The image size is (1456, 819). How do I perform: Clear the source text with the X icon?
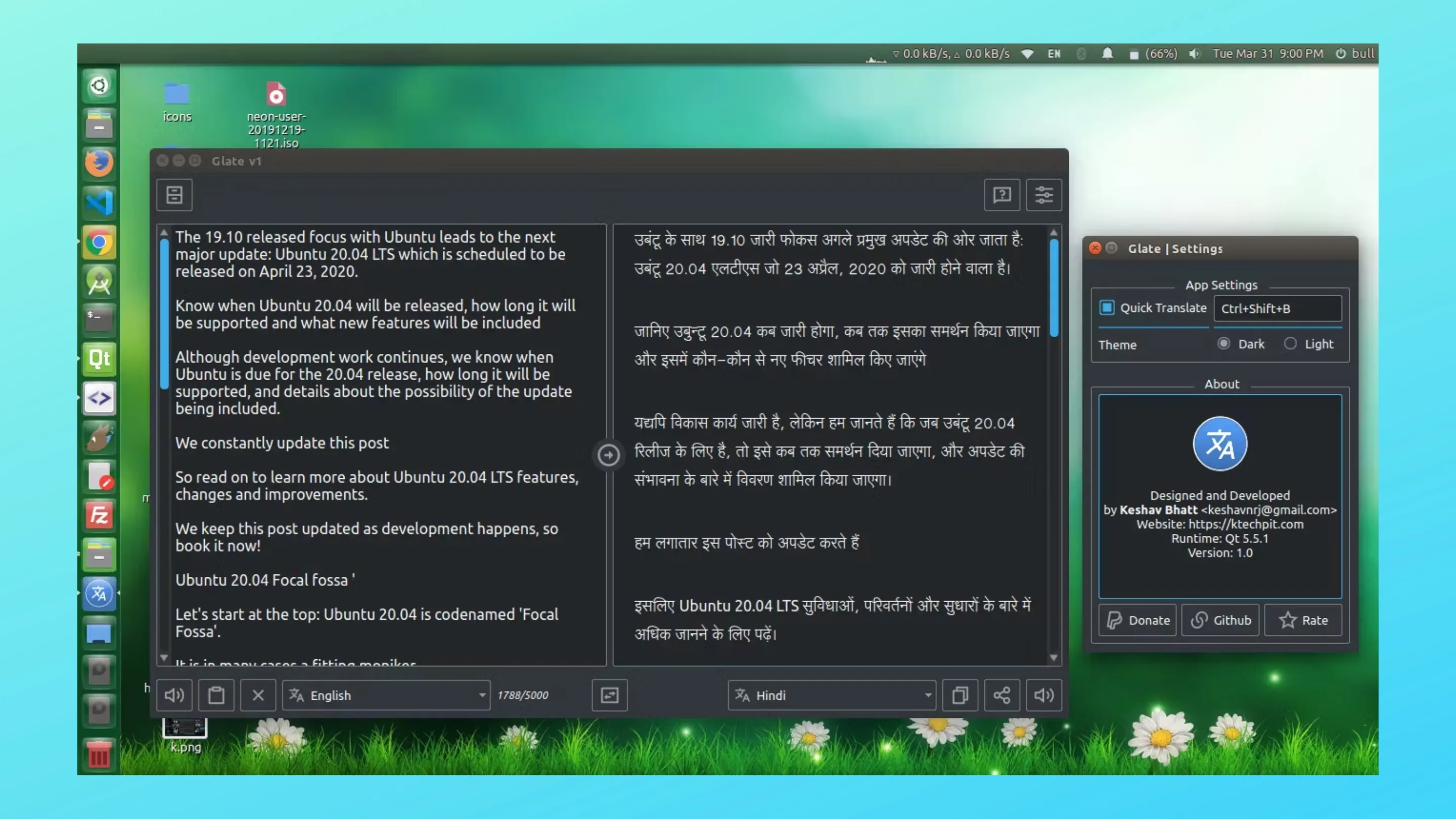pos(258,695)
